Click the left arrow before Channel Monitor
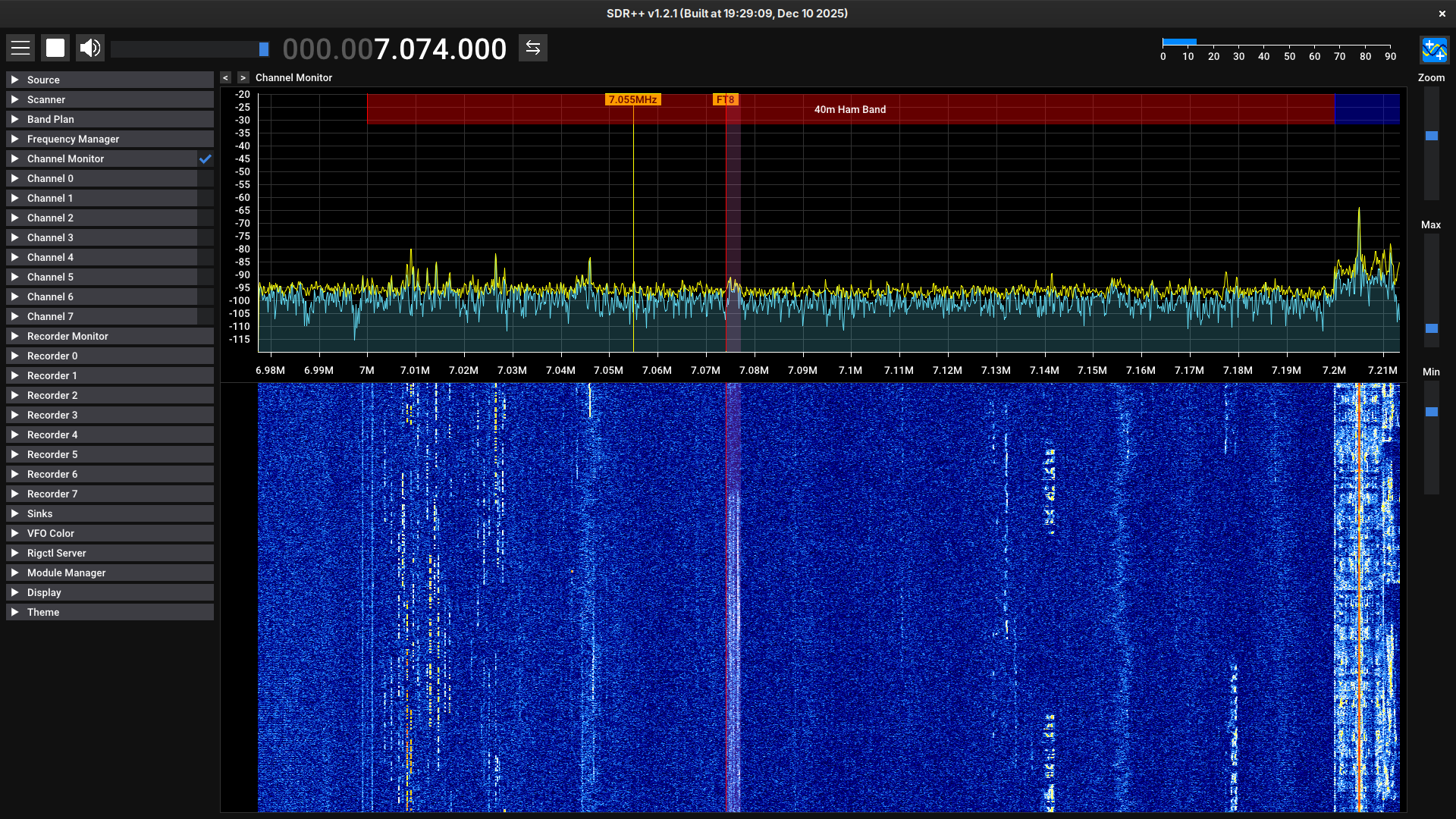This screenshot has width=1456, height=819. (225, 77)
